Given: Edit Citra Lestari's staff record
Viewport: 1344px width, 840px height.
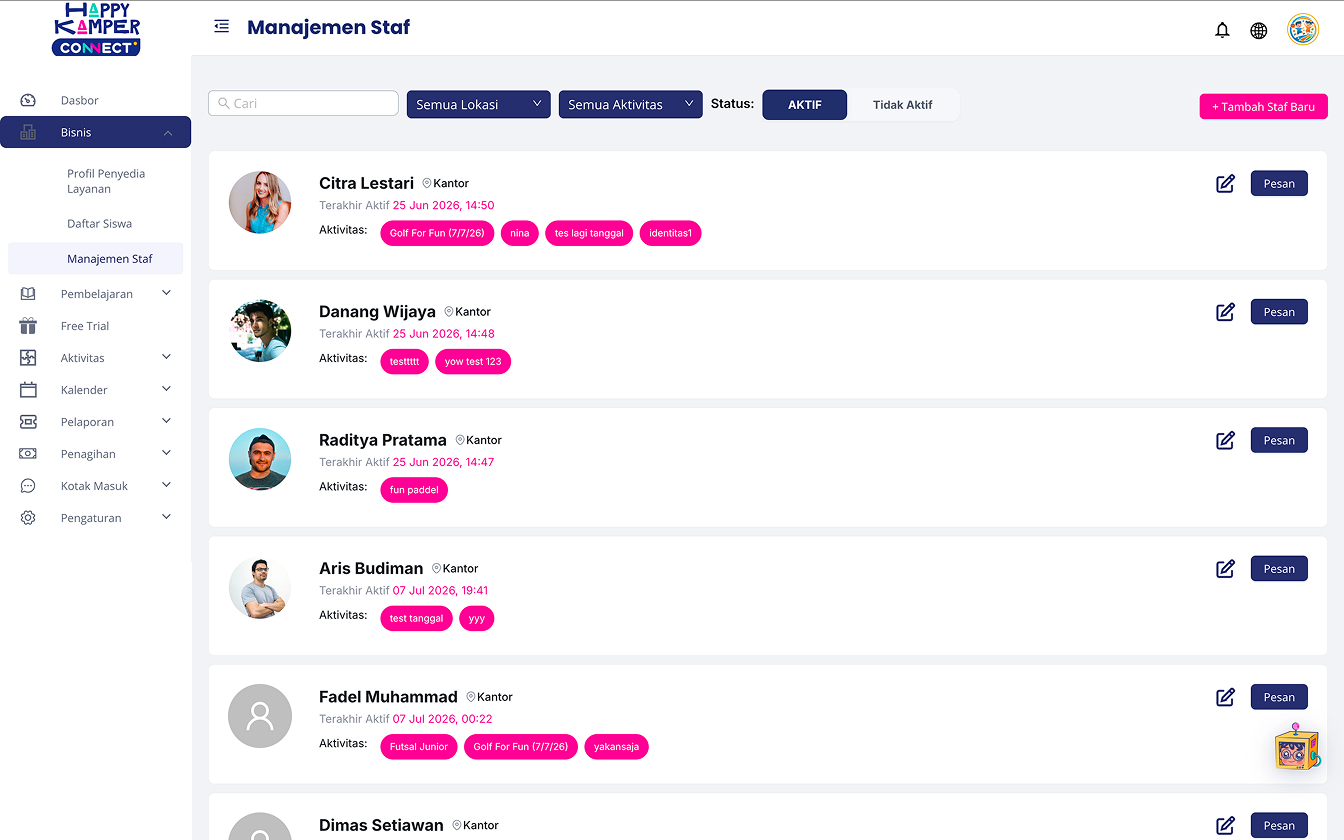Looking at the screenshot, I should [x=1225, y=183].
